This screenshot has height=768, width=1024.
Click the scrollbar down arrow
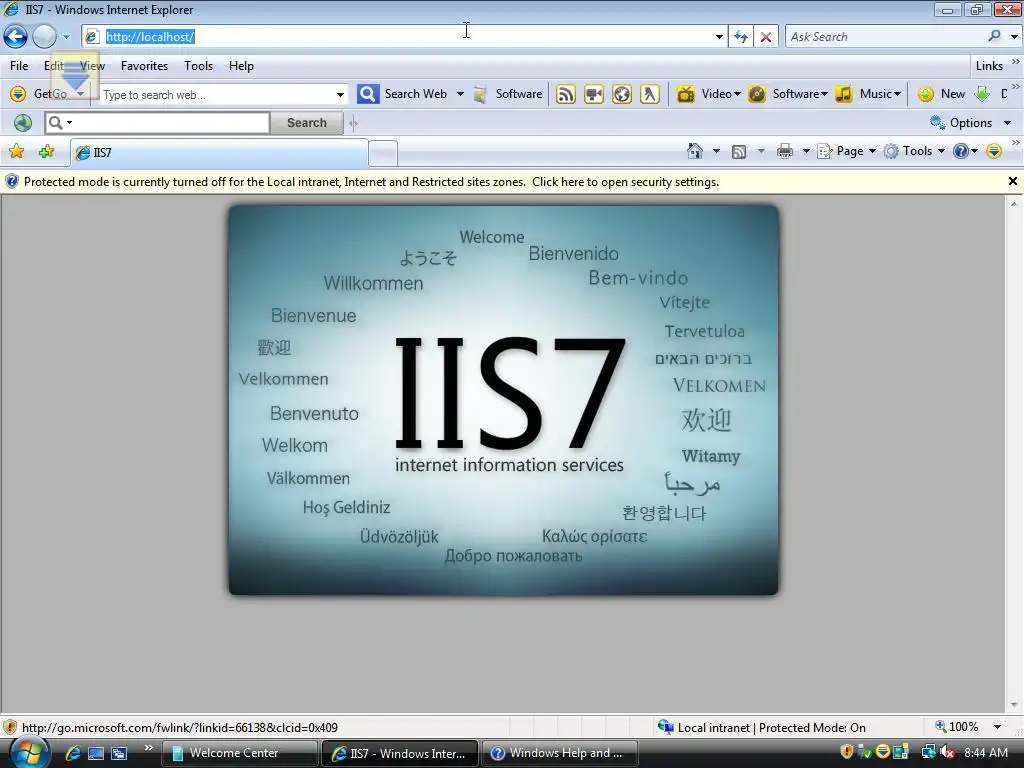coord(1014,705)
